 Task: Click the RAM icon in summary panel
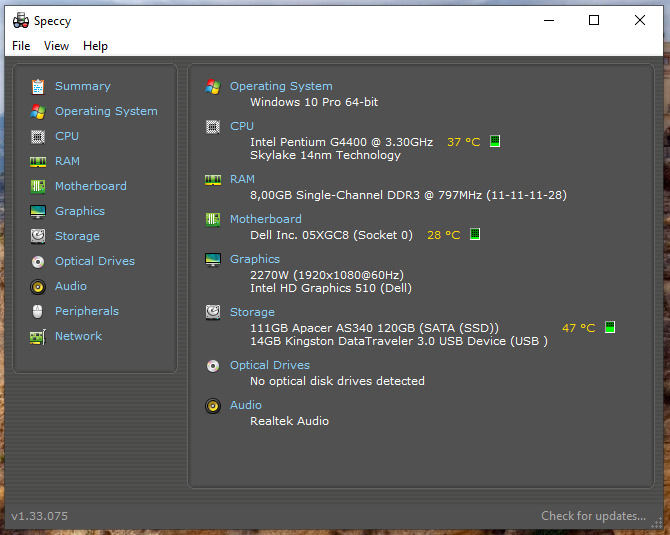pyautogui.click(x=213, y=179)
